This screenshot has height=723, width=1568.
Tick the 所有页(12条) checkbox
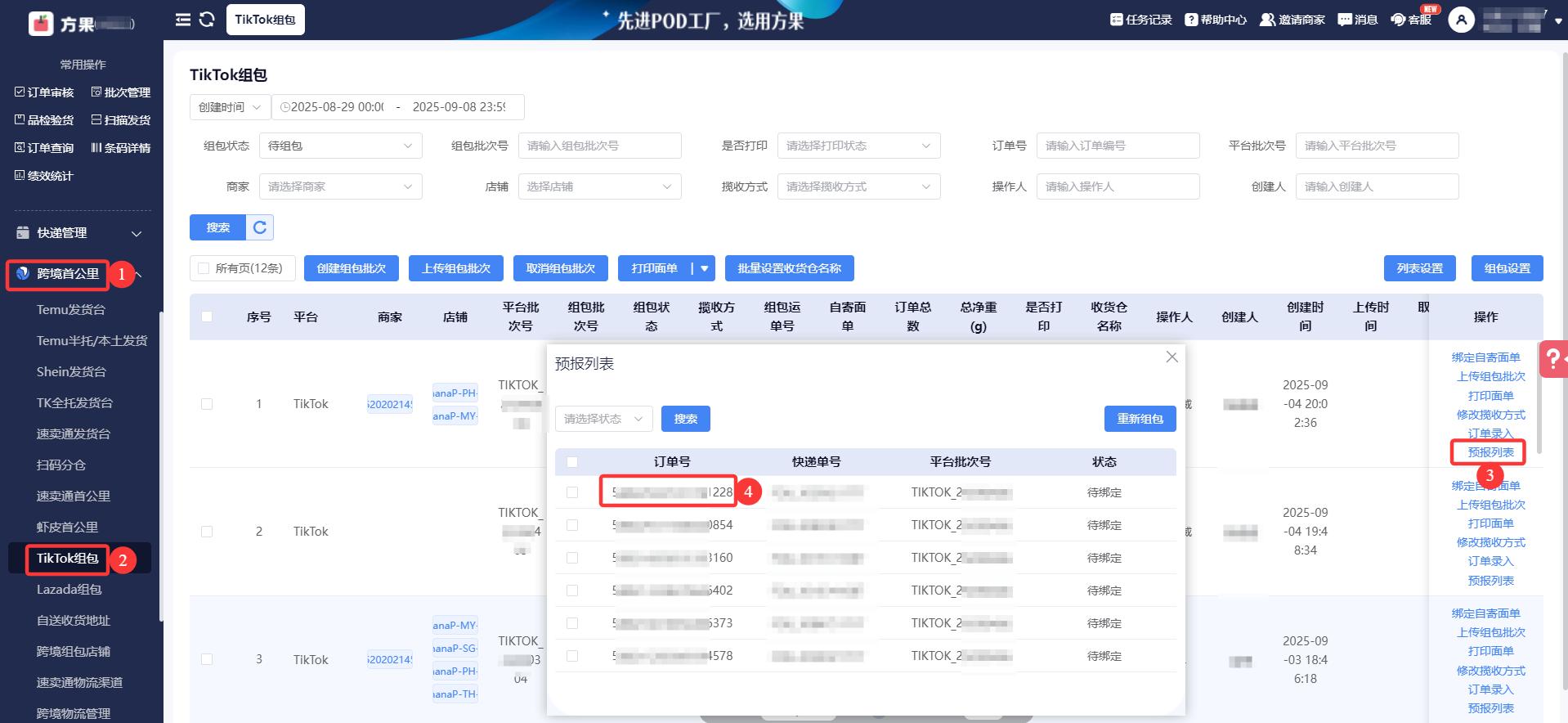[x=204, y=268]
